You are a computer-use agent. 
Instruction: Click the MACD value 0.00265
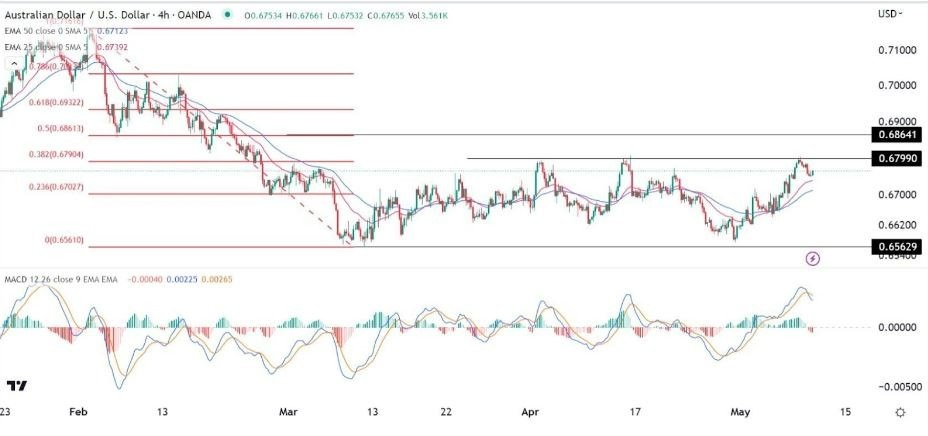click(x=217, y=279)
